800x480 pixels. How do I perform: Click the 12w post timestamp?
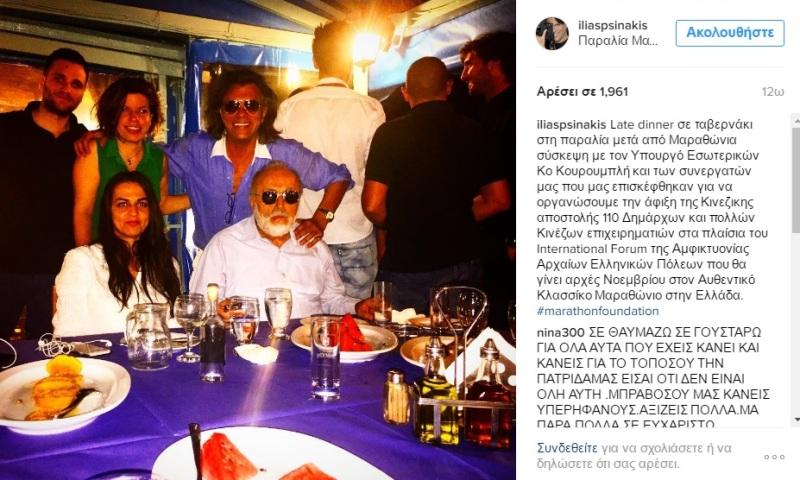(x=772, y=92)
